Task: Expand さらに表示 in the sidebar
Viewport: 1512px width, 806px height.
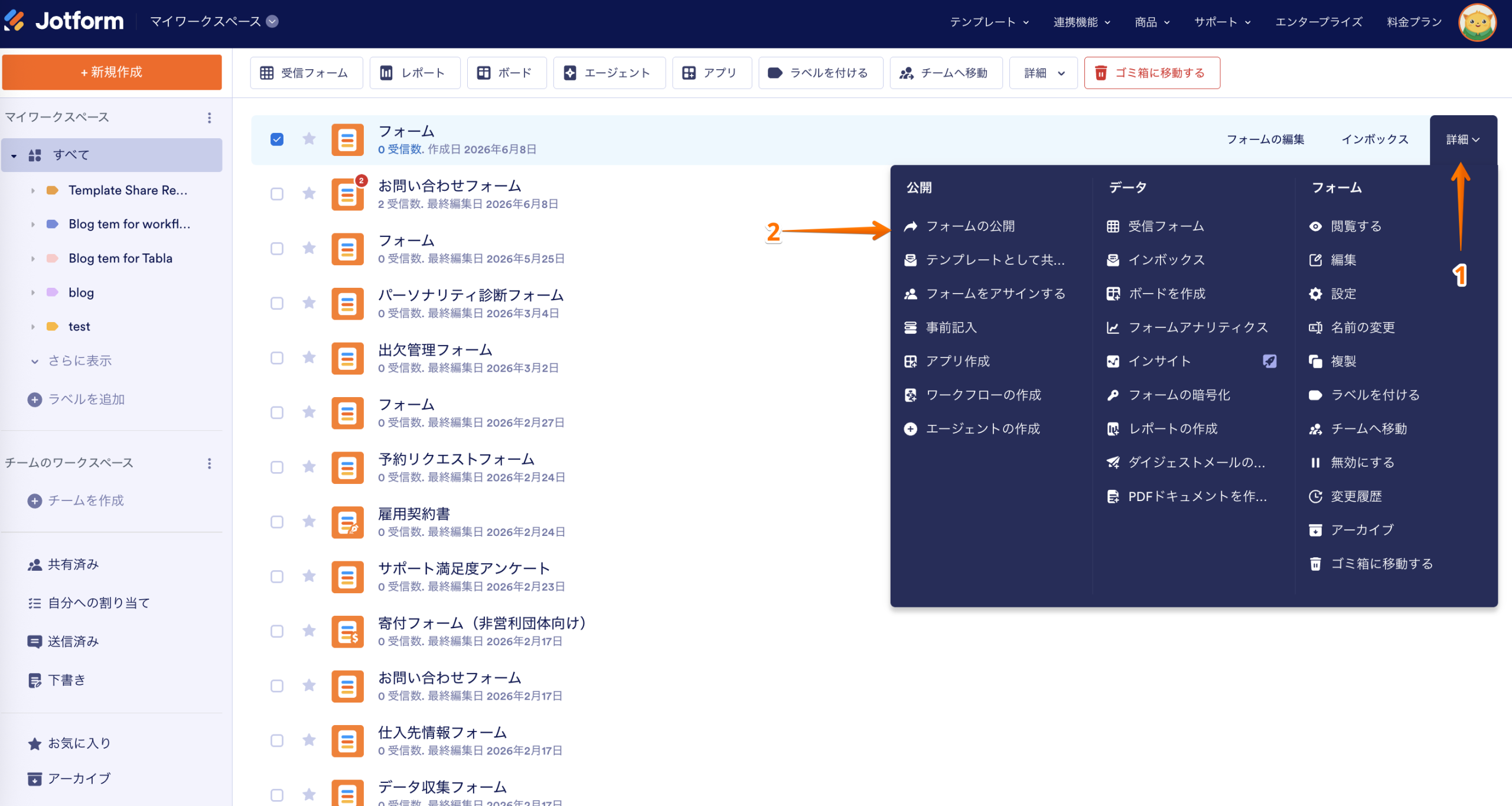Action: click(71, 360)
